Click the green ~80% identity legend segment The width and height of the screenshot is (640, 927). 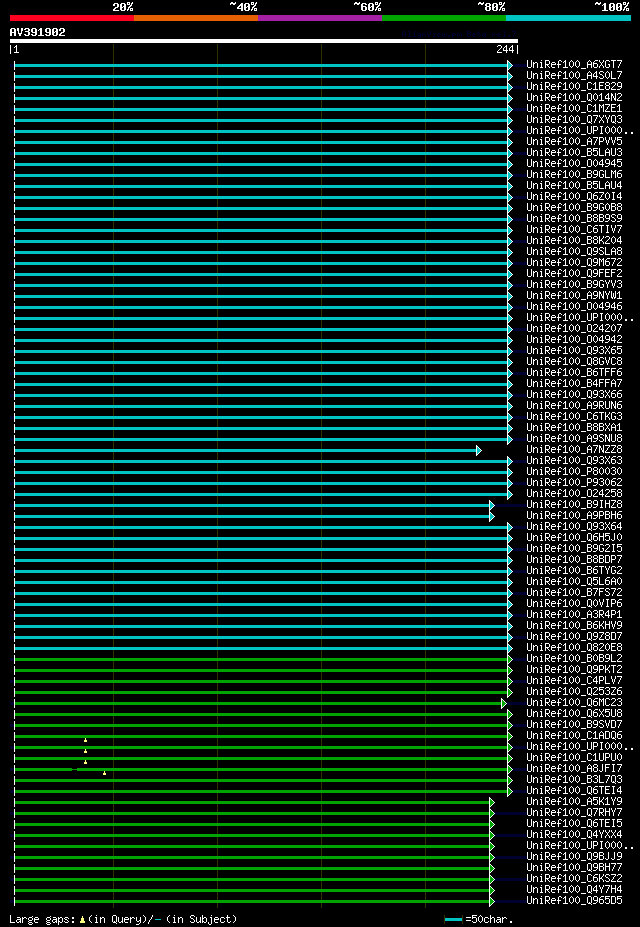[x=444, y=18]
